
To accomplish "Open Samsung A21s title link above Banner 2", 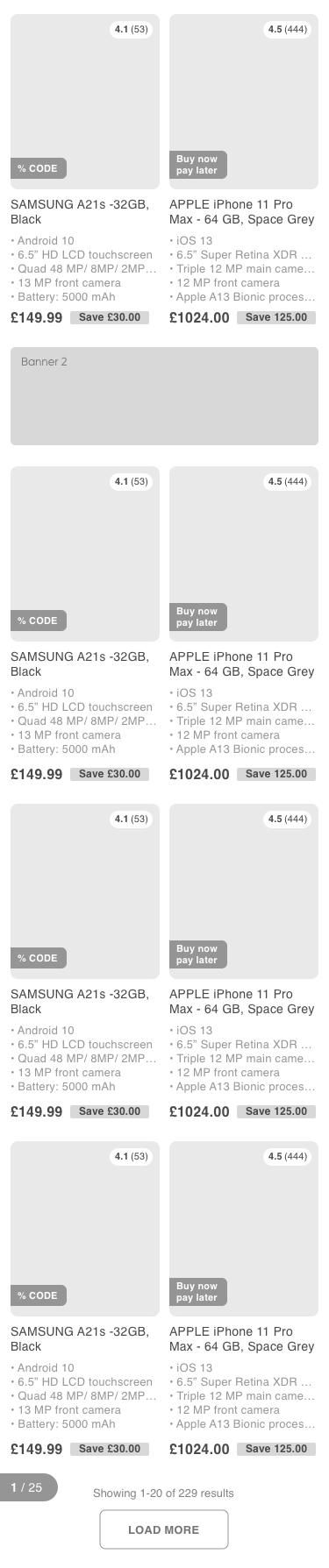I will point(80,212).
